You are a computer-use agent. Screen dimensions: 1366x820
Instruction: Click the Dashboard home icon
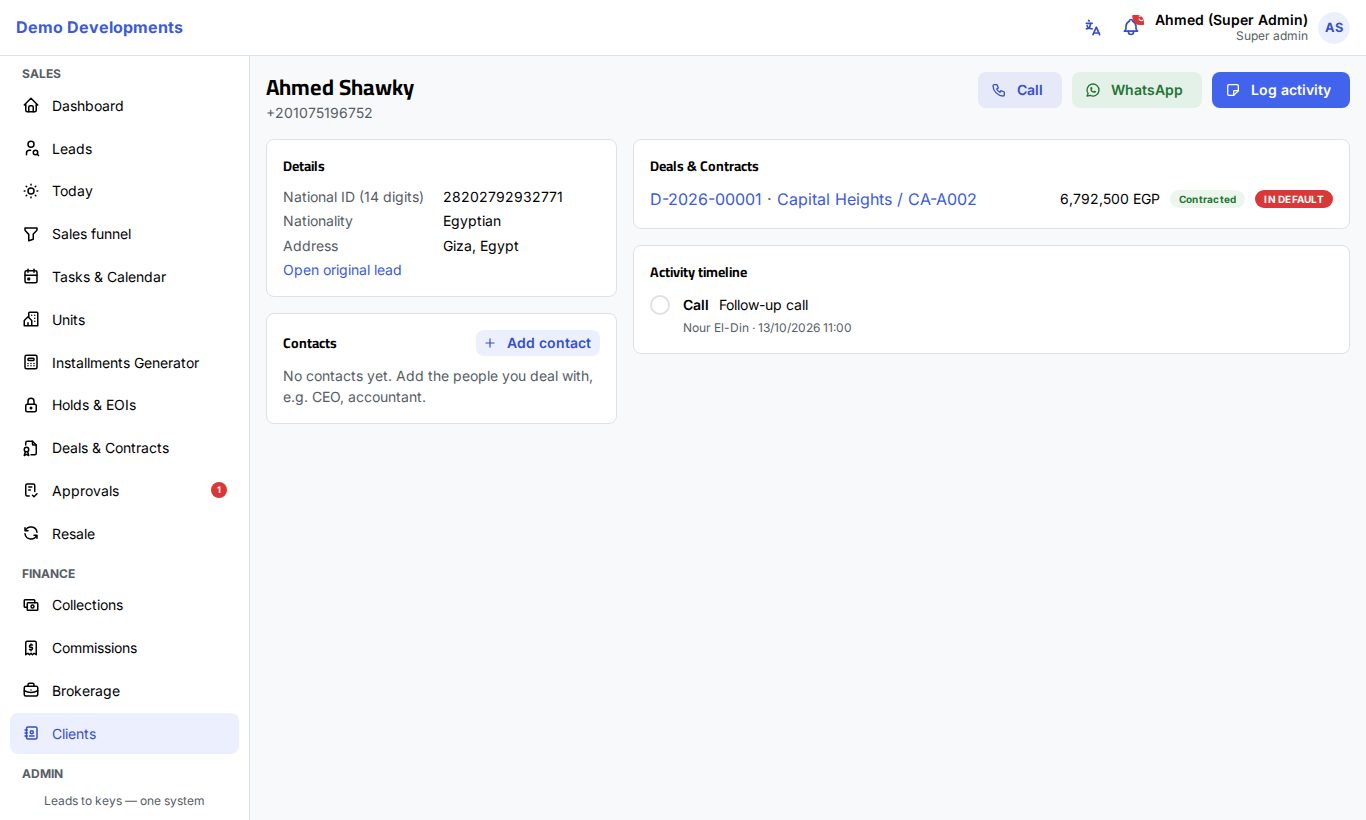pyautogui.click(x=31, y=106)
